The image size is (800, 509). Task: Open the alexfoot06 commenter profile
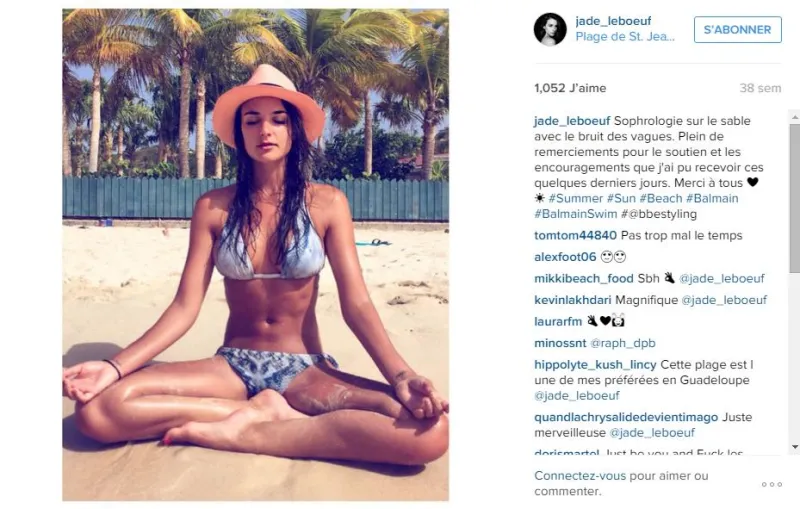[x=565, y=257]
